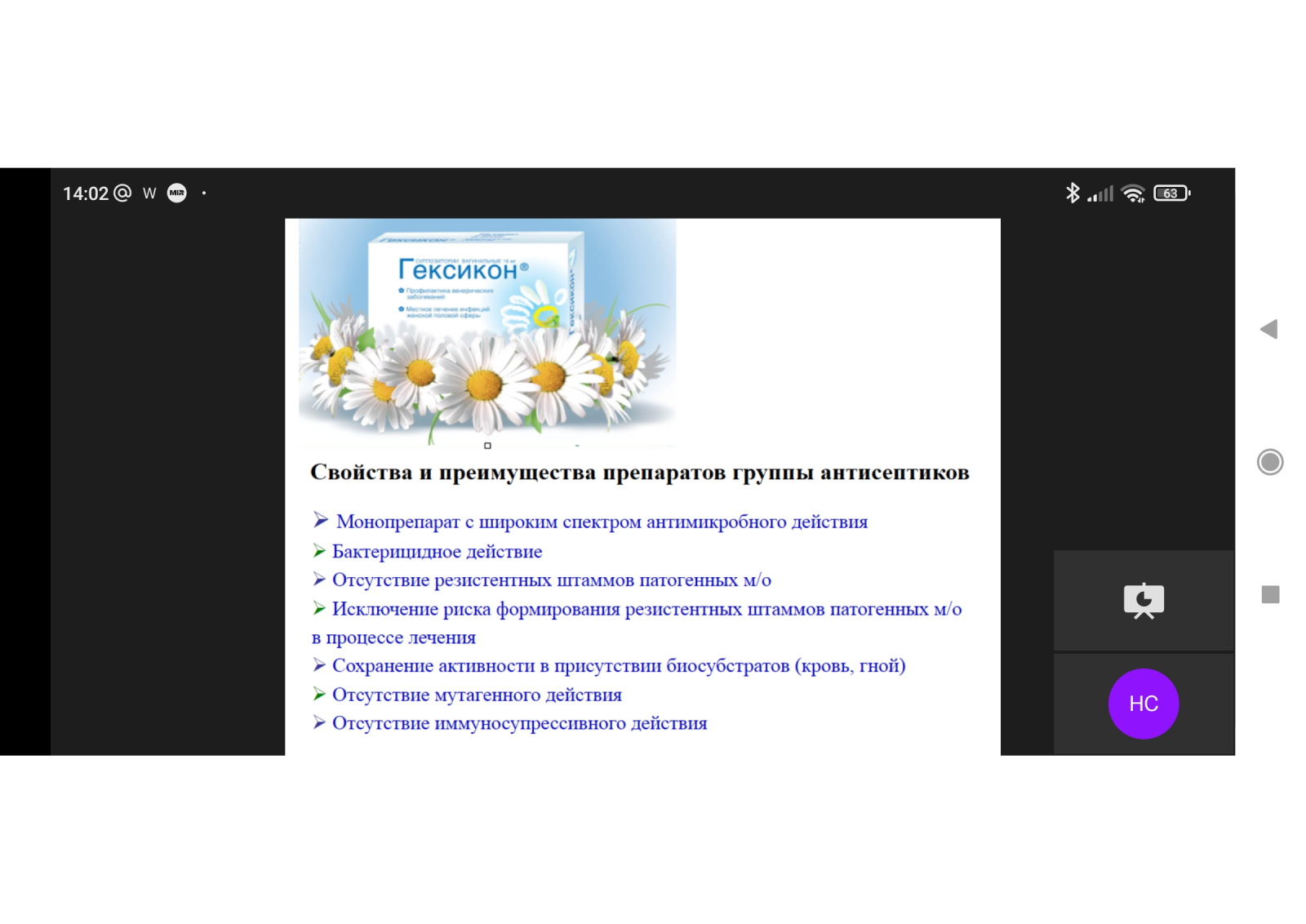This screenshot has width=1306, height=924.
Task: Tap the @ notification icon
Action: 122,193
